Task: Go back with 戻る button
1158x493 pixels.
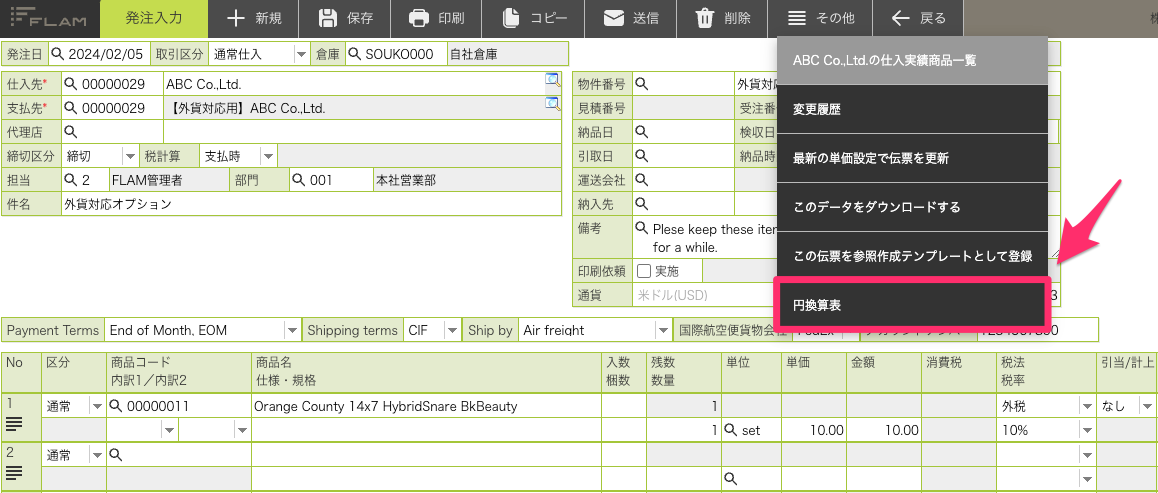Action: coord(918,18)
